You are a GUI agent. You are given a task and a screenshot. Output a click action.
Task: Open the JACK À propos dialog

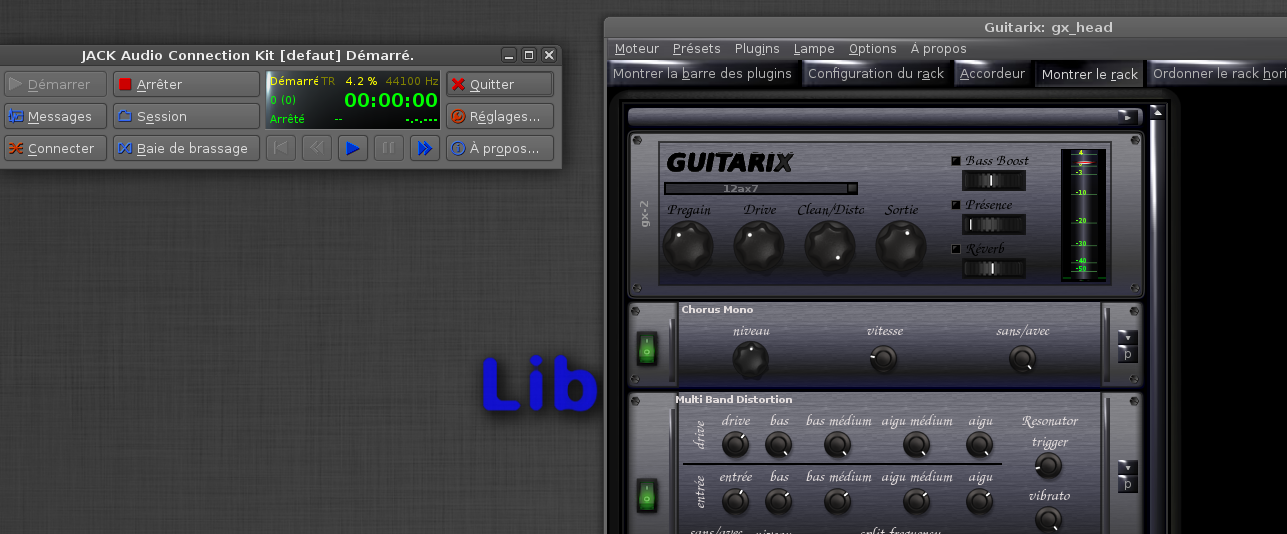(499, 148)
